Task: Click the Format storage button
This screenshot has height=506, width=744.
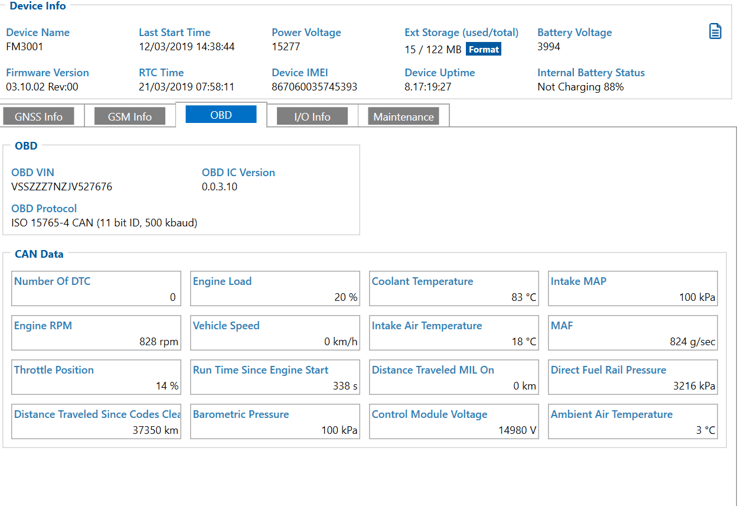Action: coord(483,49)
